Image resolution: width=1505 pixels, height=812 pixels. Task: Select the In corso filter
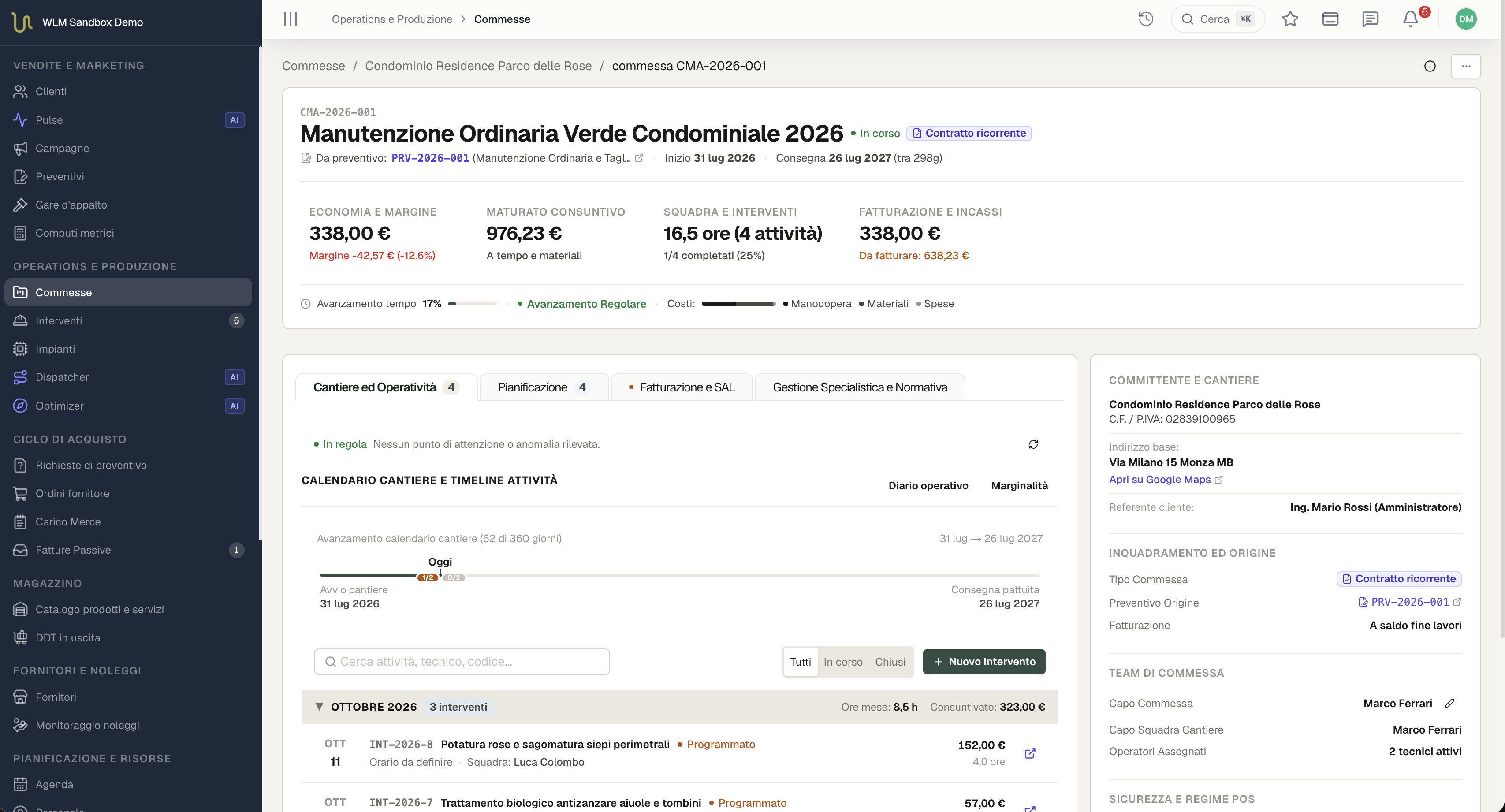[x=842, y=662]
